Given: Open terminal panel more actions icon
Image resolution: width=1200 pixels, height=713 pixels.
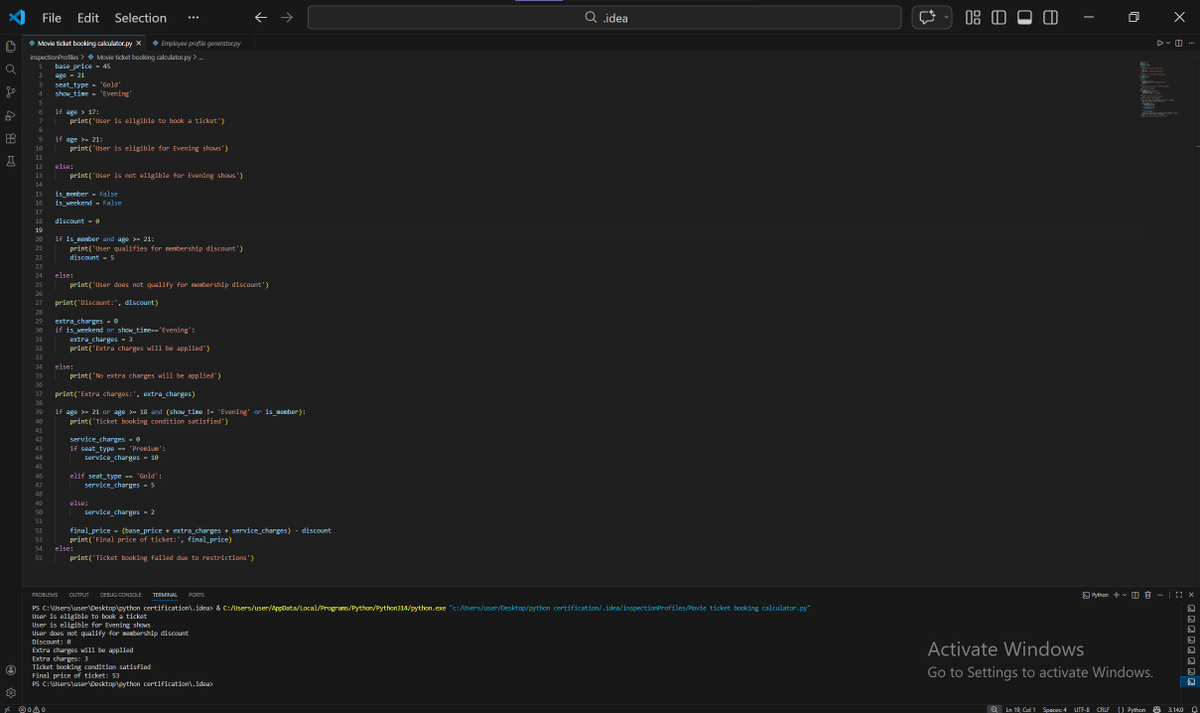Looking at the screenshot, I should (1160, 595).
